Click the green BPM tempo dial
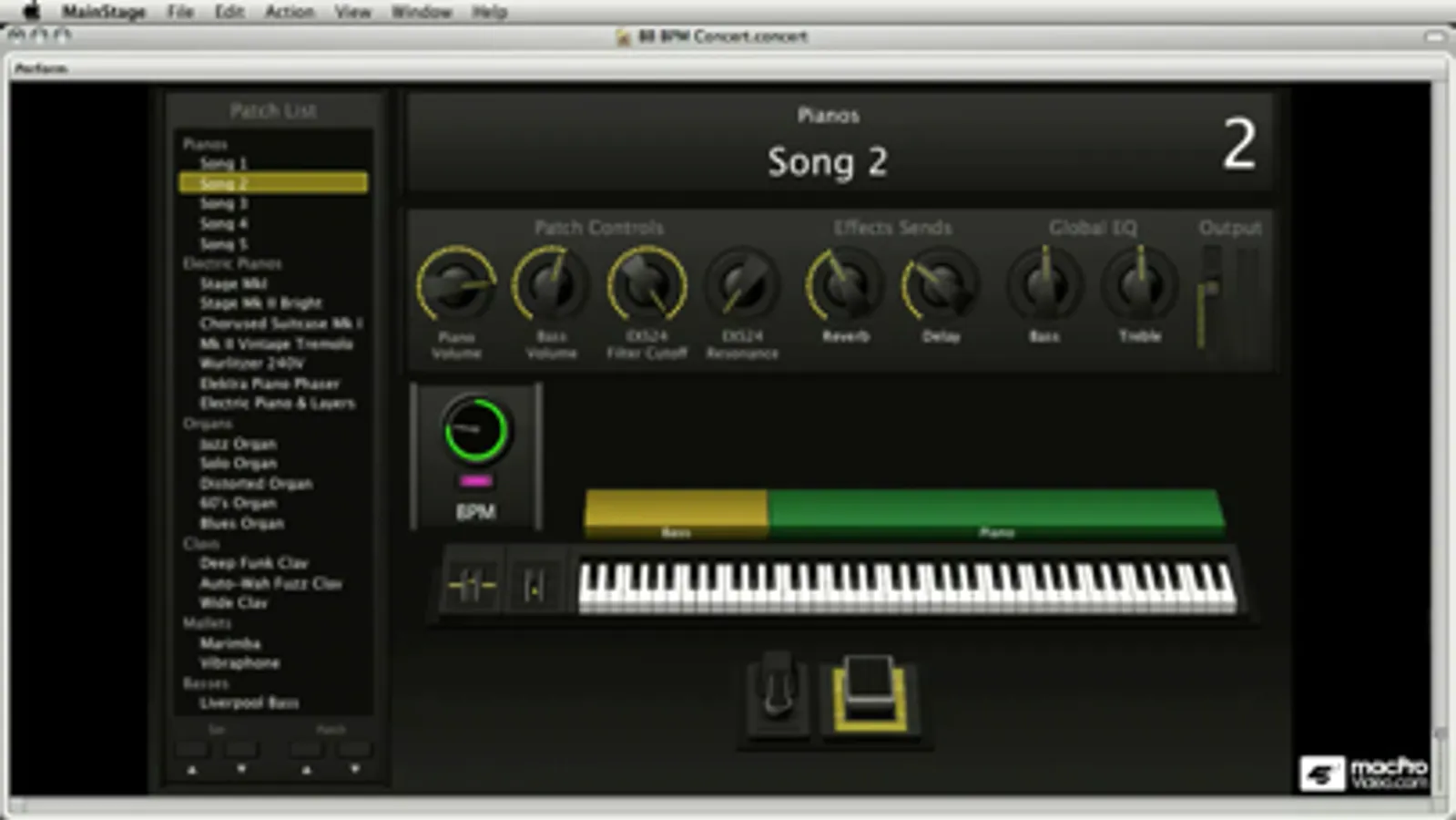1456x820 pixels. (475, 429)
